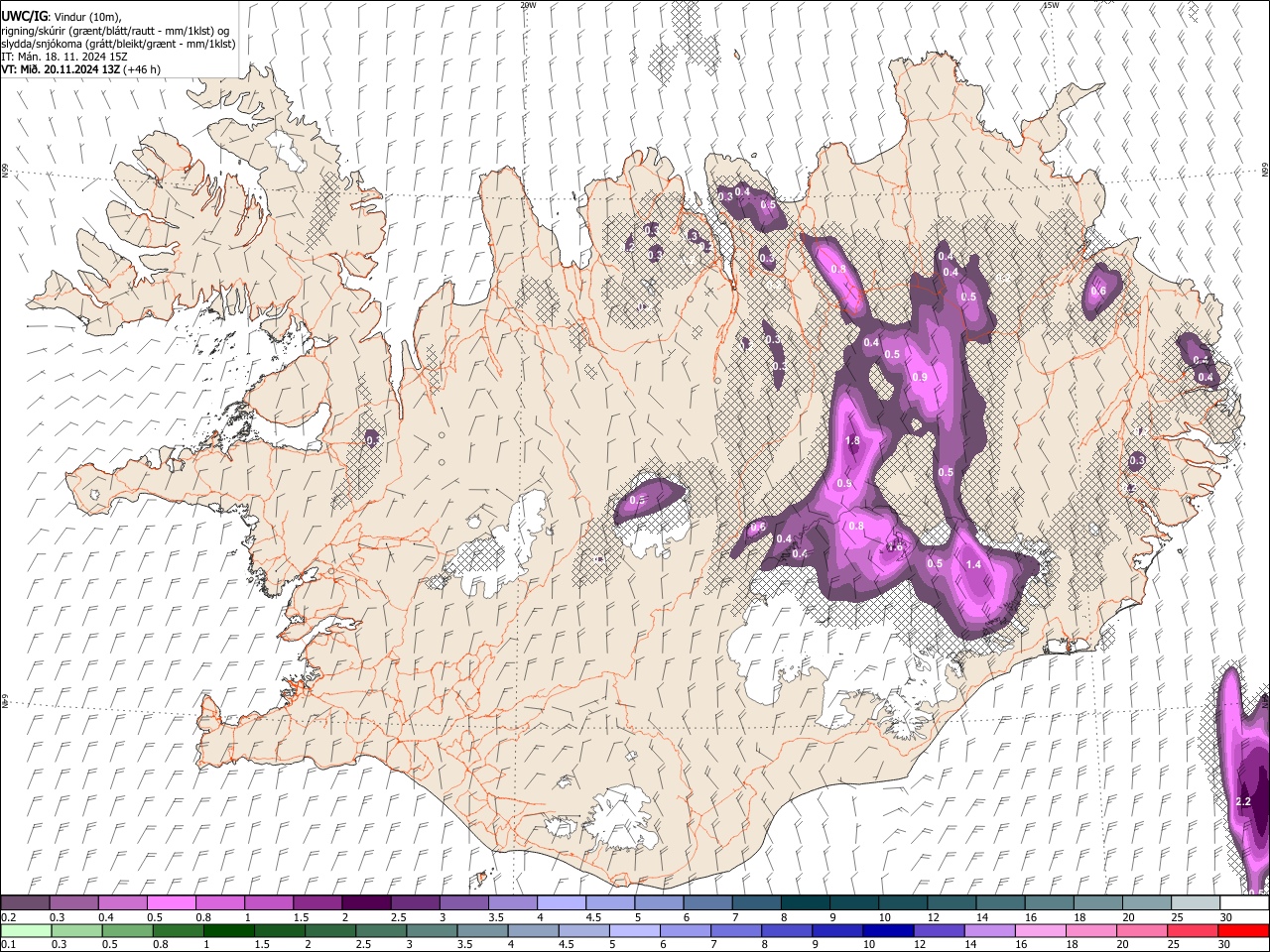Image resolution: width=1270 pixels, height=952 pixels.
Task: Click the pale grey 25–30 legend swatch
Action: 1197,903
